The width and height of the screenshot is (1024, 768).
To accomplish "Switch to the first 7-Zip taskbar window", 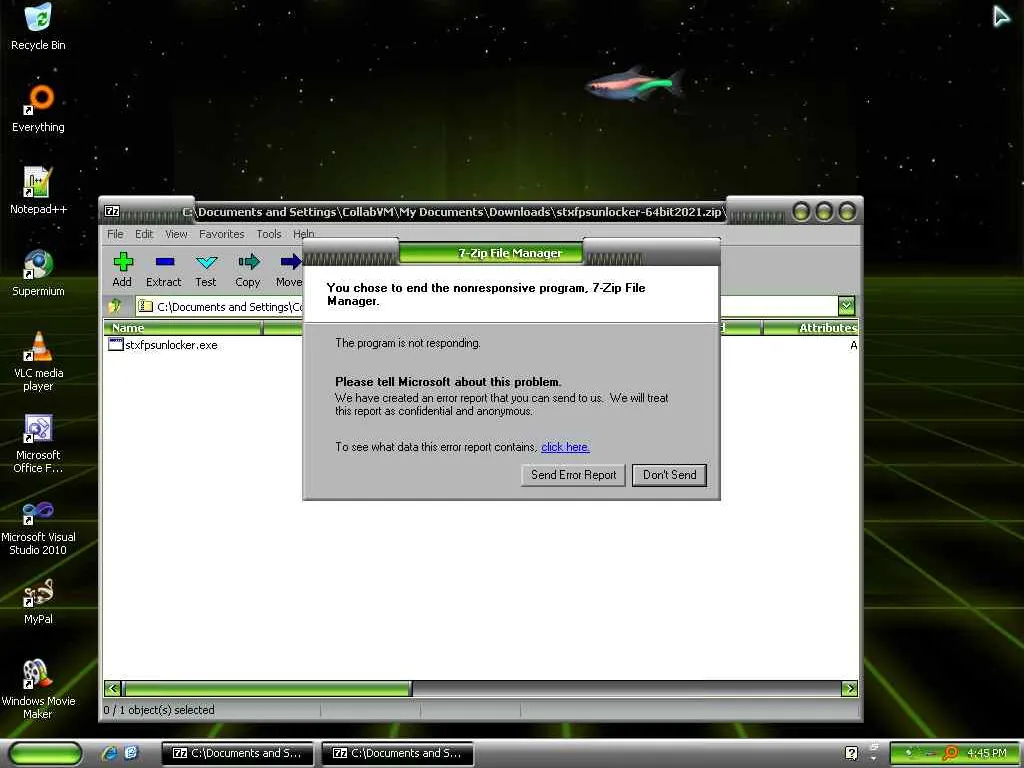I will (x=238, y=753).
